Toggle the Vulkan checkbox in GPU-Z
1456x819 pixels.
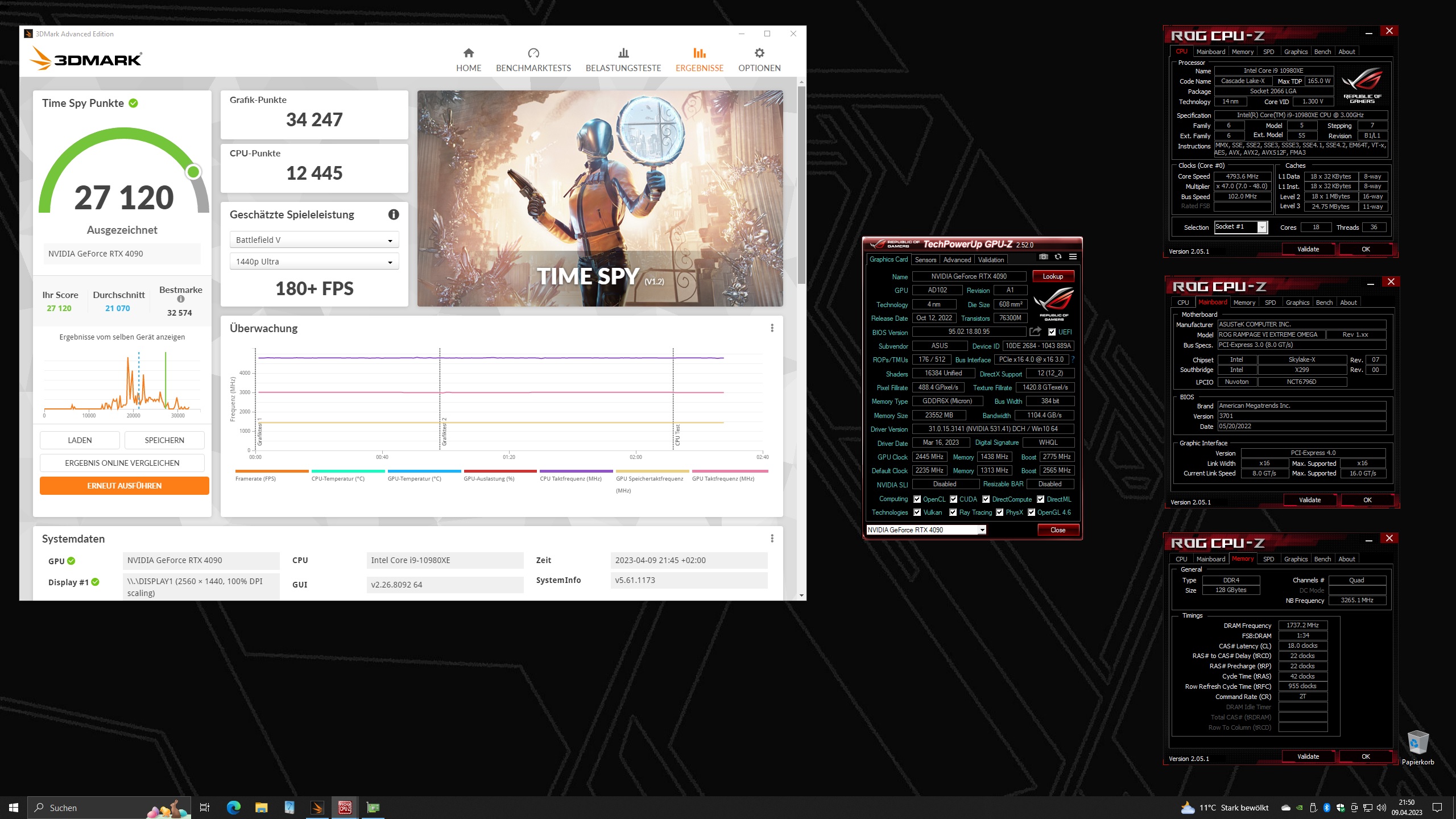[x=917, y=512]
